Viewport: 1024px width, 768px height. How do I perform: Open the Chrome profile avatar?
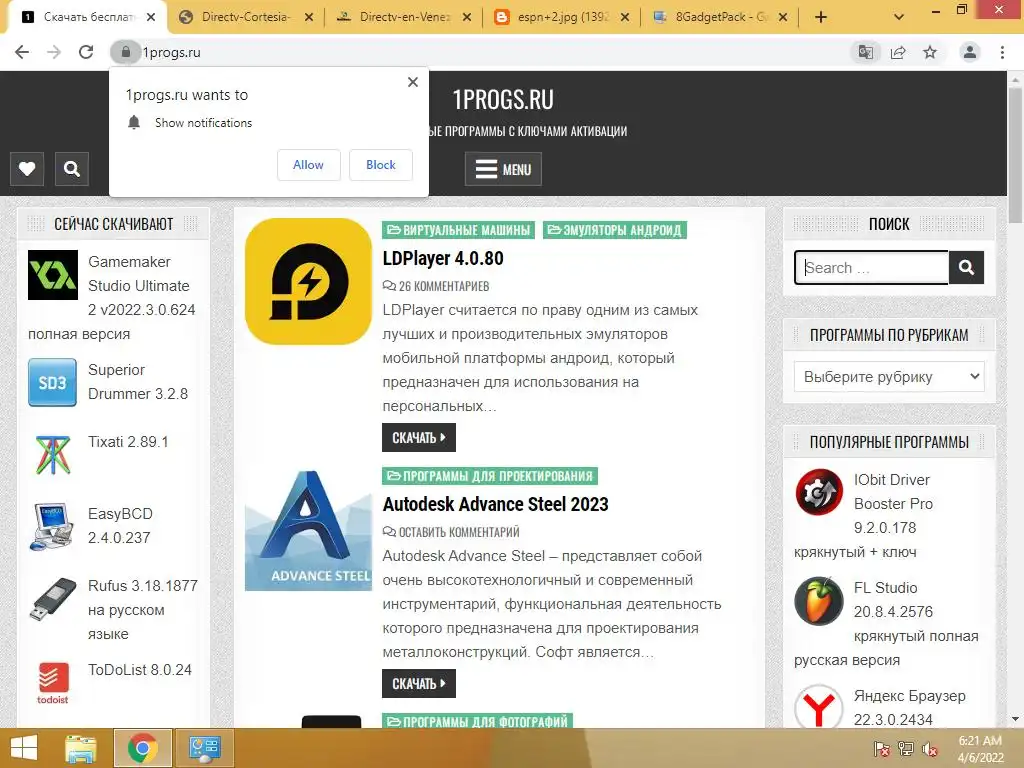tap(970, 52)
